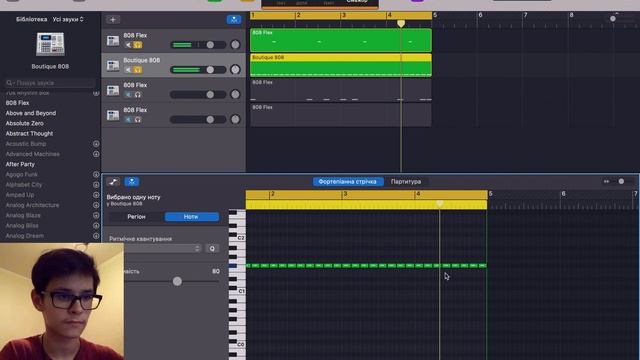Choose the After Party patch
This screenshot has width=640, height=360.
click(x=20, y=164)
